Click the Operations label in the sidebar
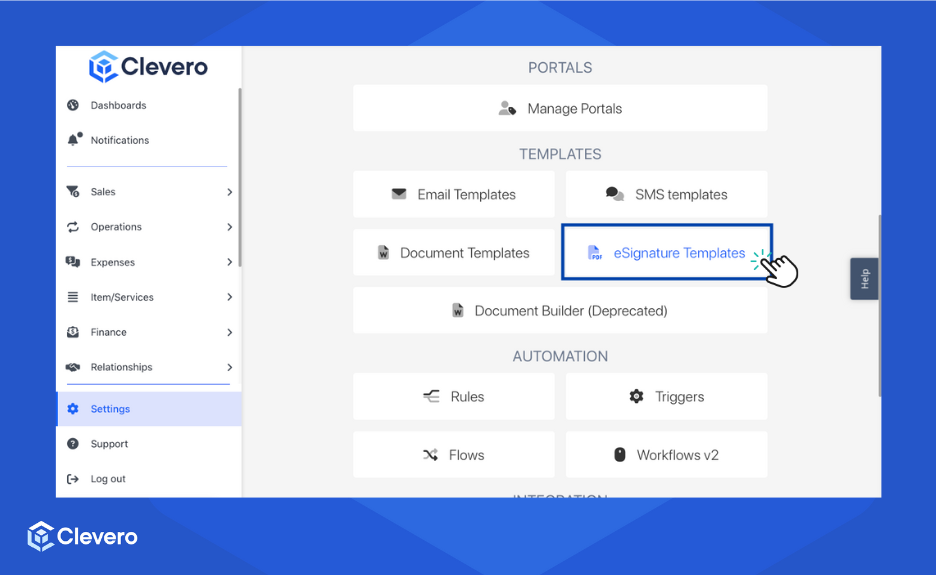 point(116,227)
